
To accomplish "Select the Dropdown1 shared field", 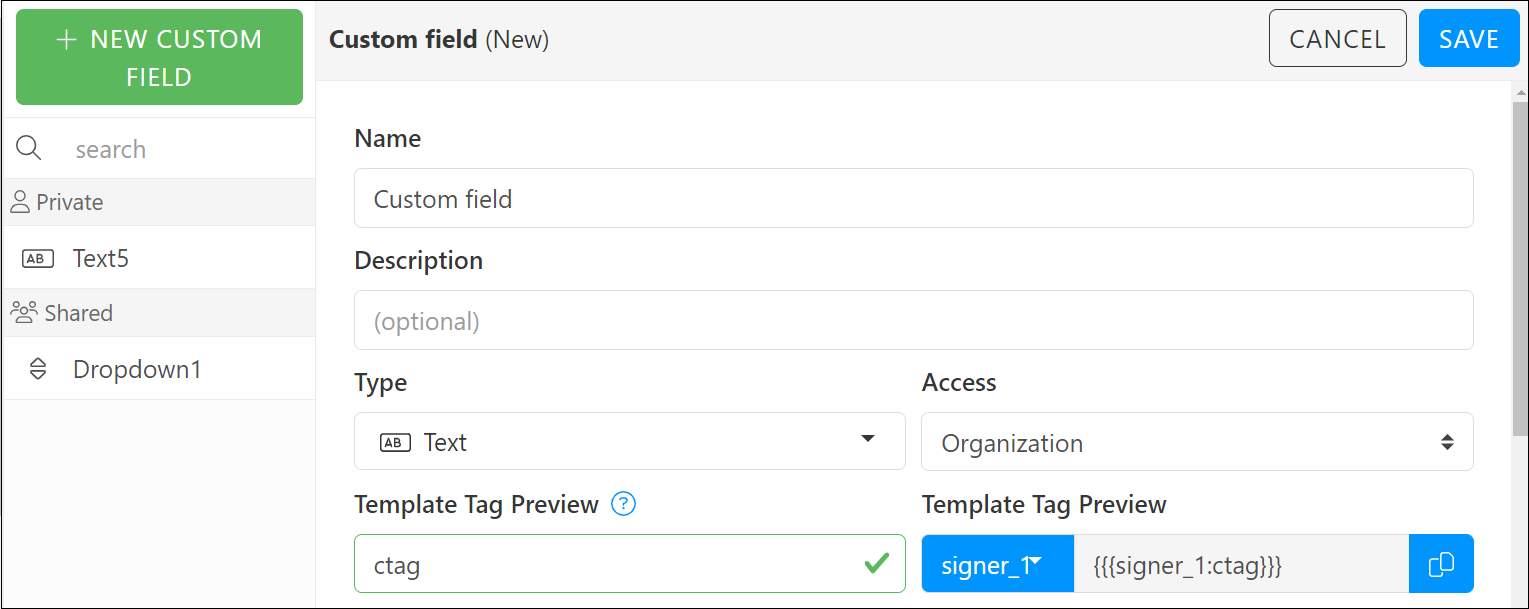I will tap(135, 369).
